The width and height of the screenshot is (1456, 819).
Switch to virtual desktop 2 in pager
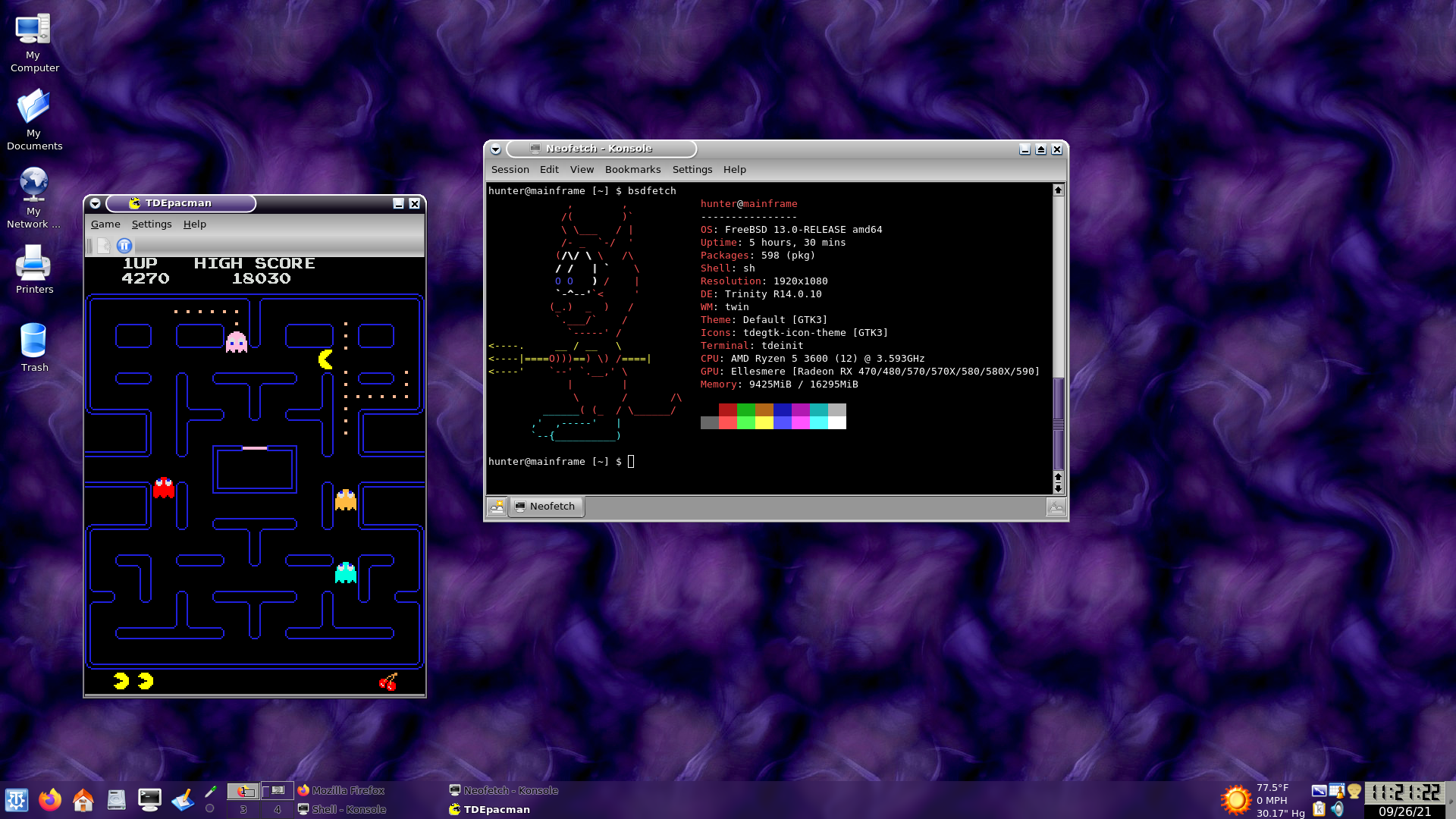point(278,791)
